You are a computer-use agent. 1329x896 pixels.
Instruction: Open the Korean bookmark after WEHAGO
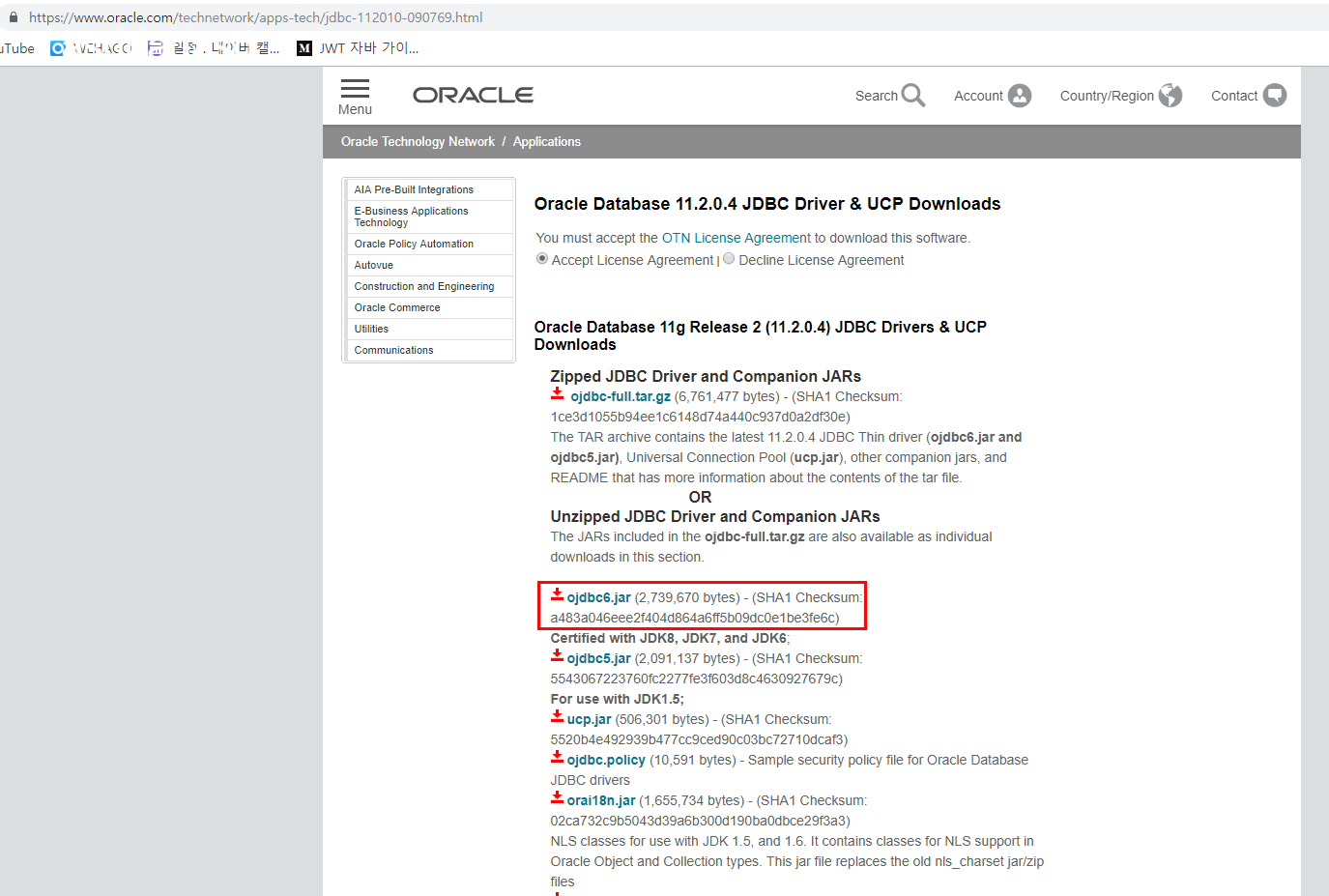pos(214,48)
